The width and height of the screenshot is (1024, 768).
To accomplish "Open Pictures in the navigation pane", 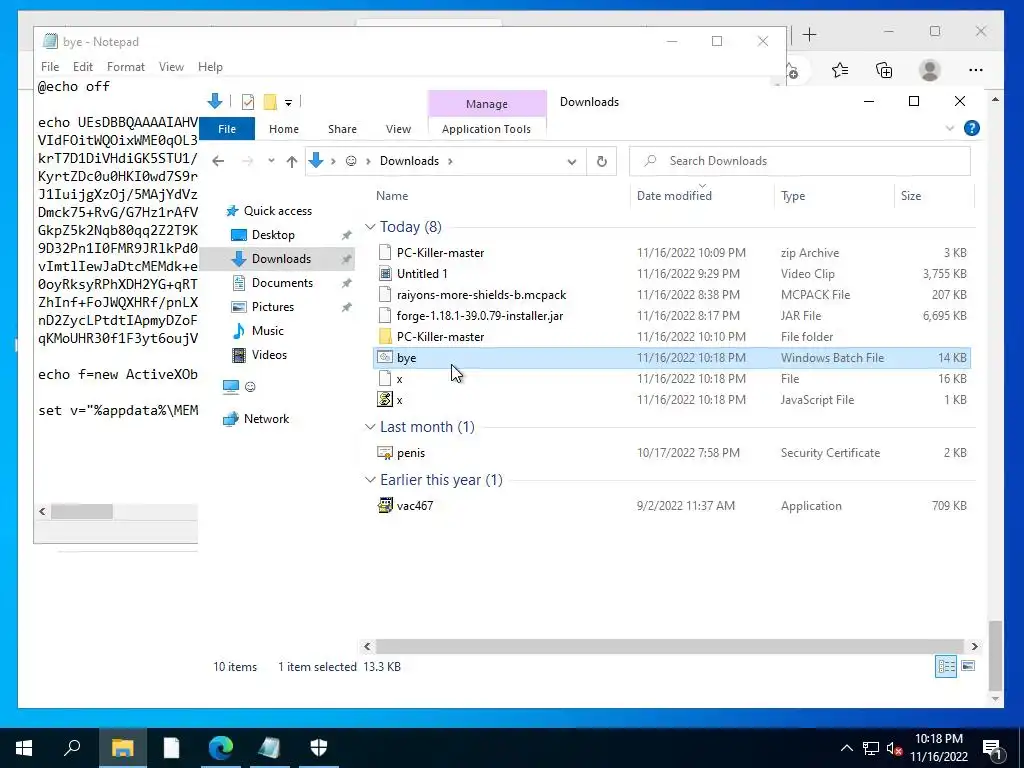I will (272, 307).
